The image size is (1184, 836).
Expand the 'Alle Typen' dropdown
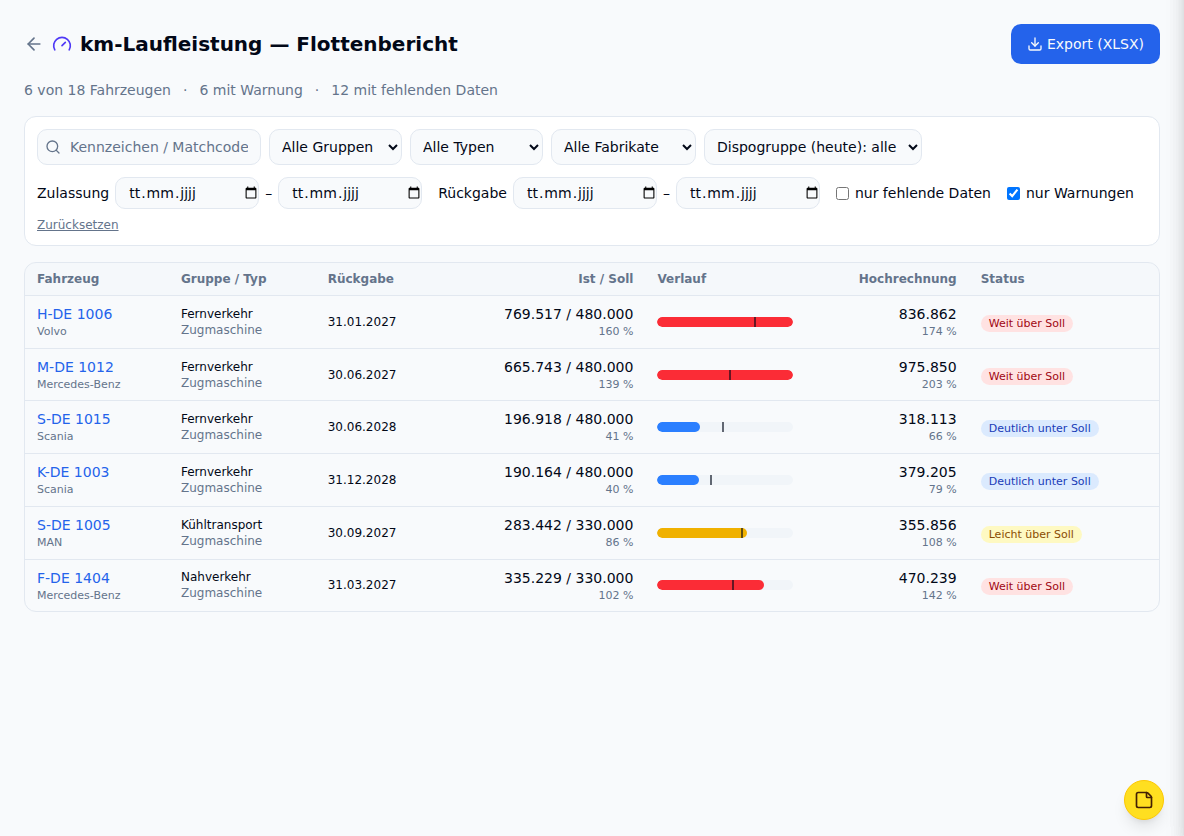[476, 147]
